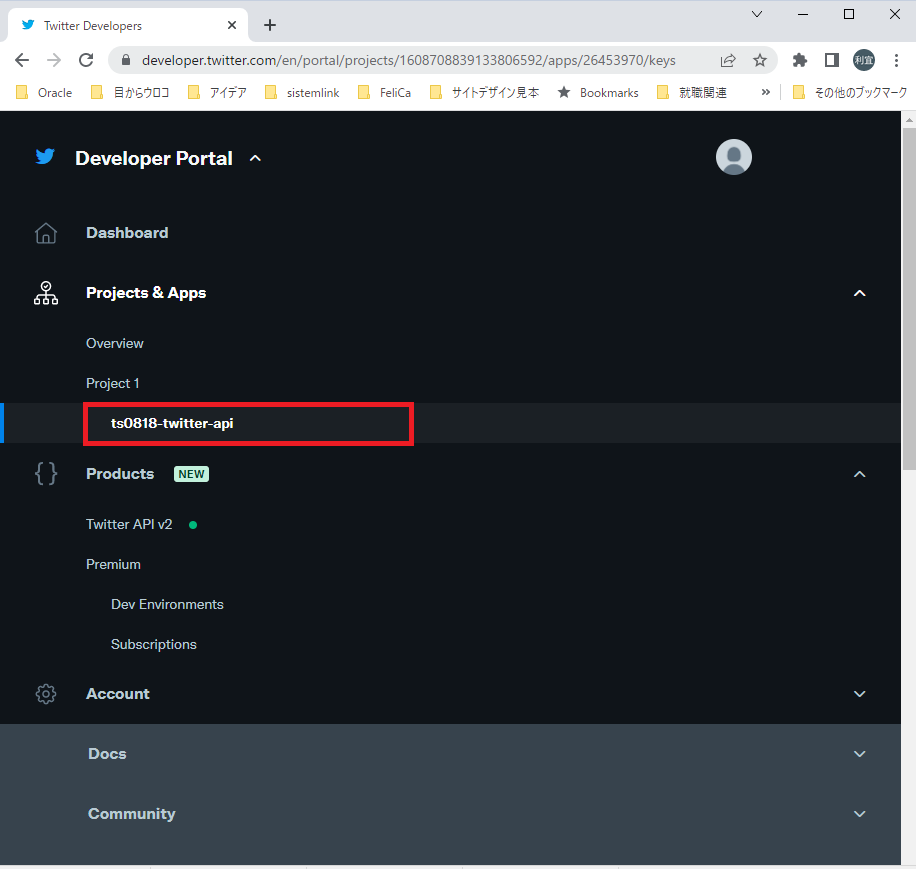This screenshot has height=869, width=916.
Task: Open the サイトデザイン見本 bookmark folder
Action: pos(484,92)
